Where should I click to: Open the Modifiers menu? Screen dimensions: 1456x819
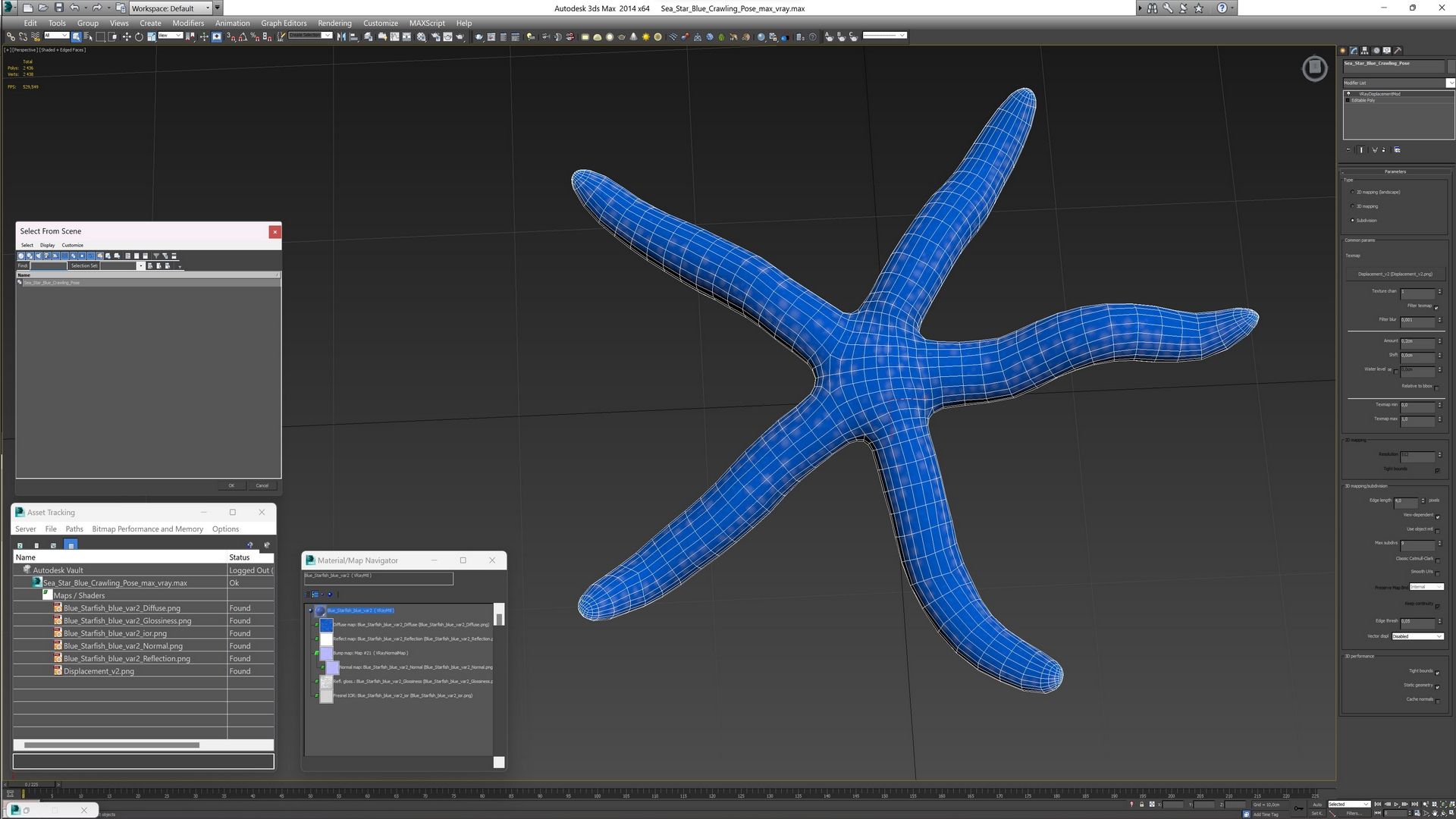click(188, 23)
